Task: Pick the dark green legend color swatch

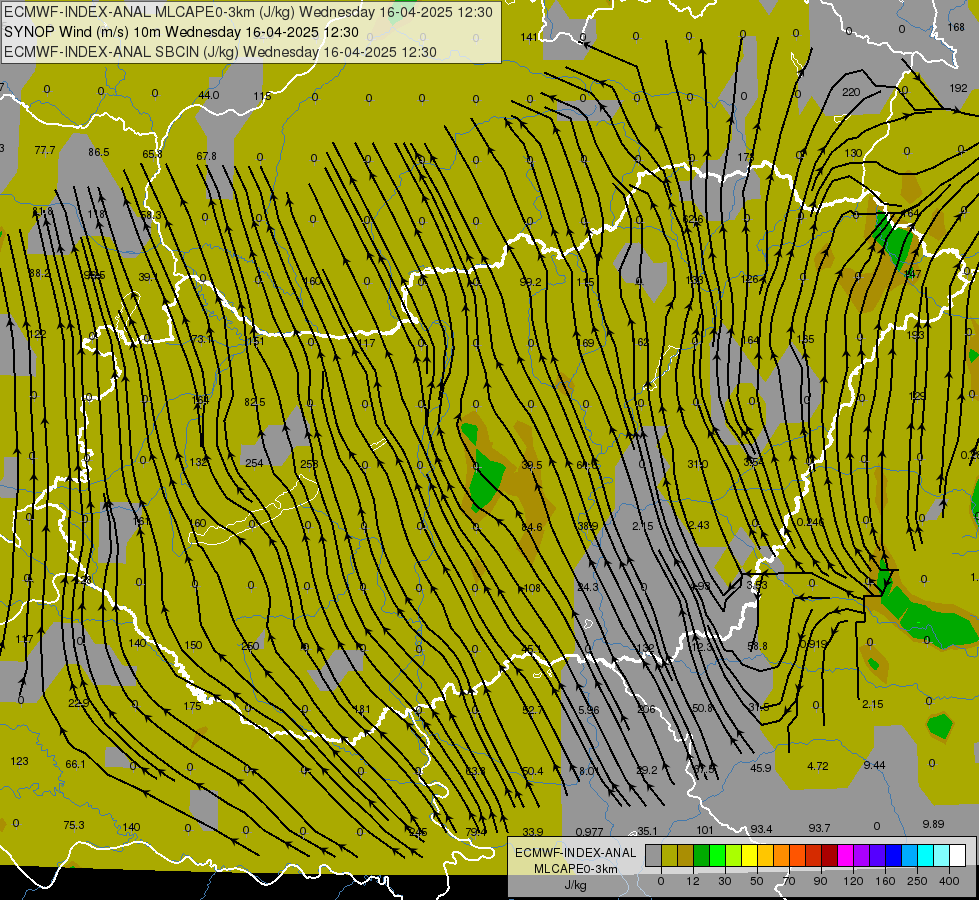Action: (x=702, y=856)
